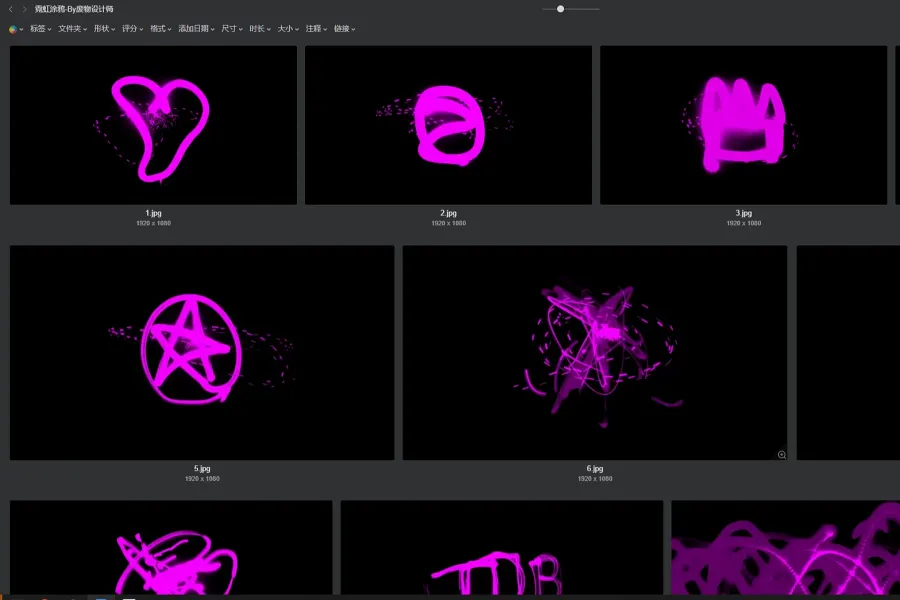This screenshot has height=600, width=900.
Task: Click the 2.jpg file name label
Action: pyautogui.click(x=448, y=213)
